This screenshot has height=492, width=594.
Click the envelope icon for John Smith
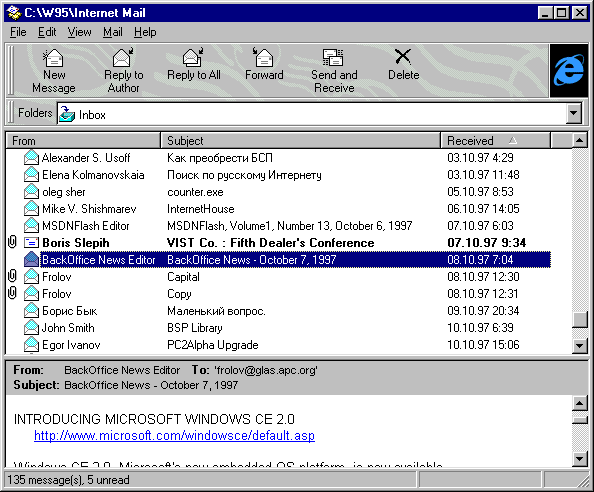[x=31, y=328]
